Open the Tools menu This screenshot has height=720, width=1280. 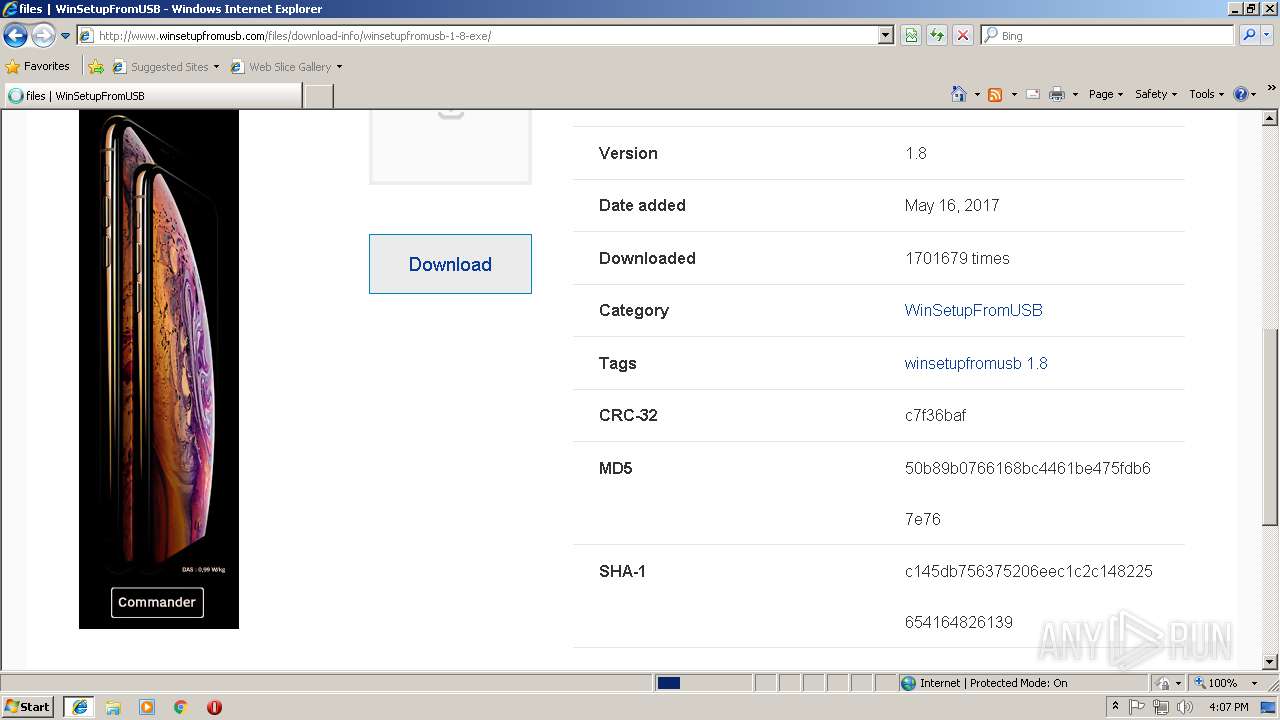click(x=1206, y=94)
